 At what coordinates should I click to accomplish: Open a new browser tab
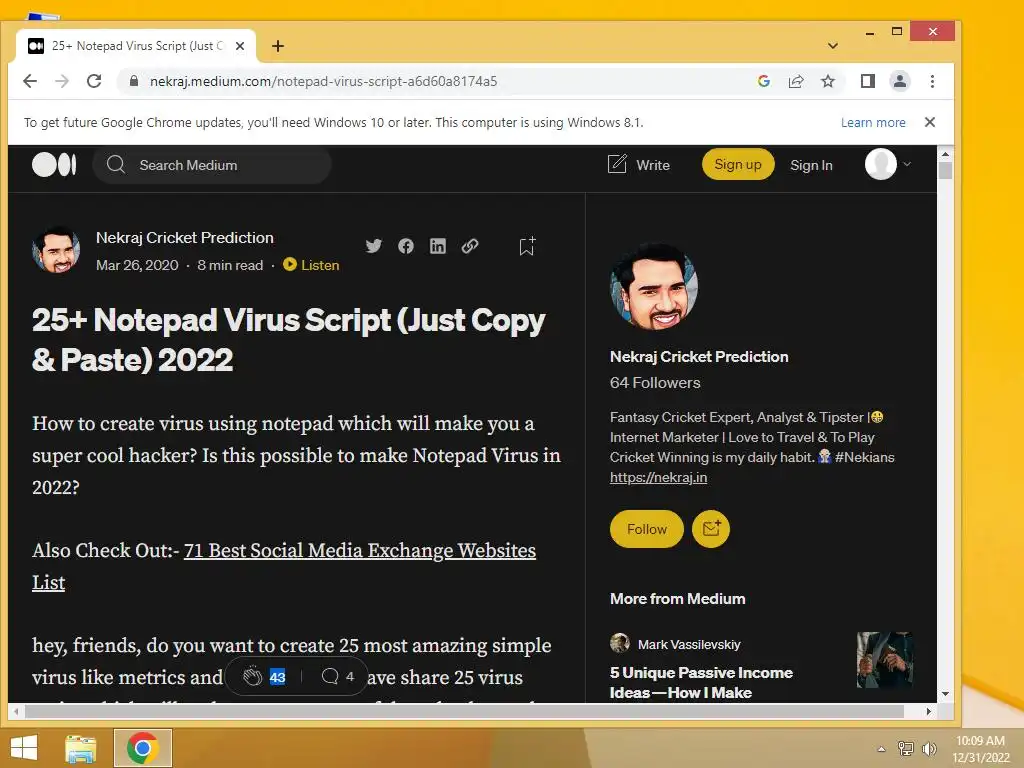(278, 46)
